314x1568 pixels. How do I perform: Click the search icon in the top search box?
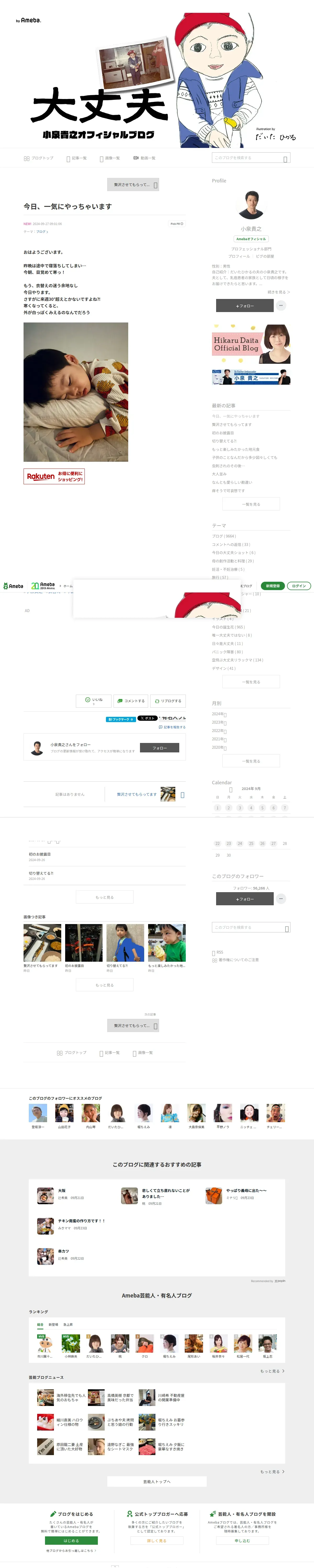click(x=285, y=159)
